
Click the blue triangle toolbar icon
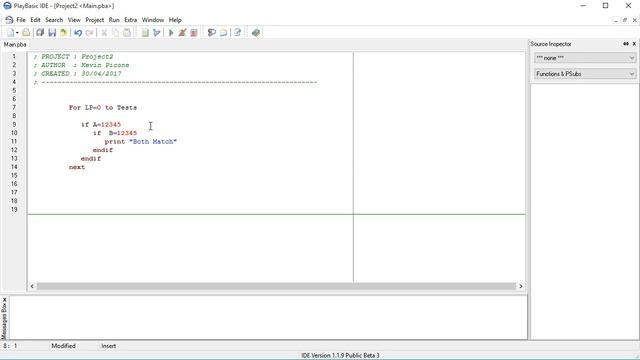coord(156,33)
